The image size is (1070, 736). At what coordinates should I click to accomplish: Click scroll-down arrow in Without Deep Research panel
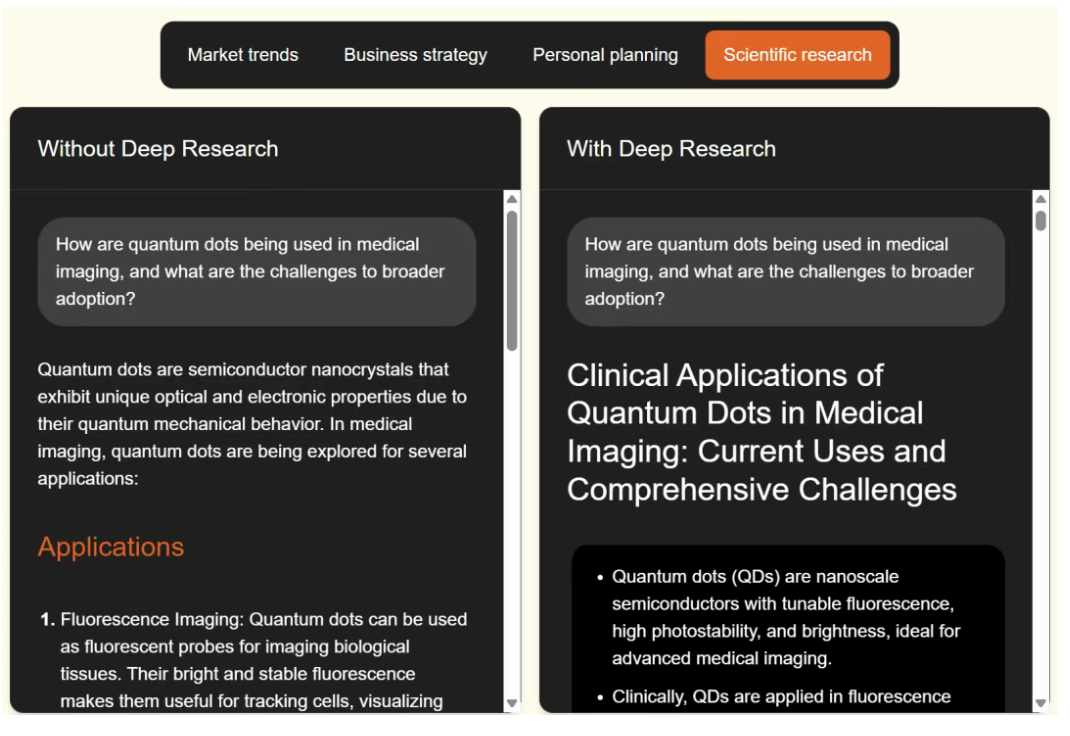coord(512,703)
